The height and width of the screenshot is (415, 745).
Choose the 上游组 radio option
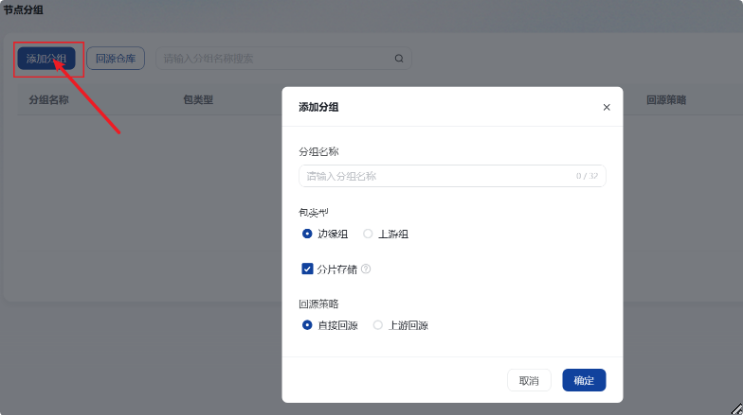point(368,234)
